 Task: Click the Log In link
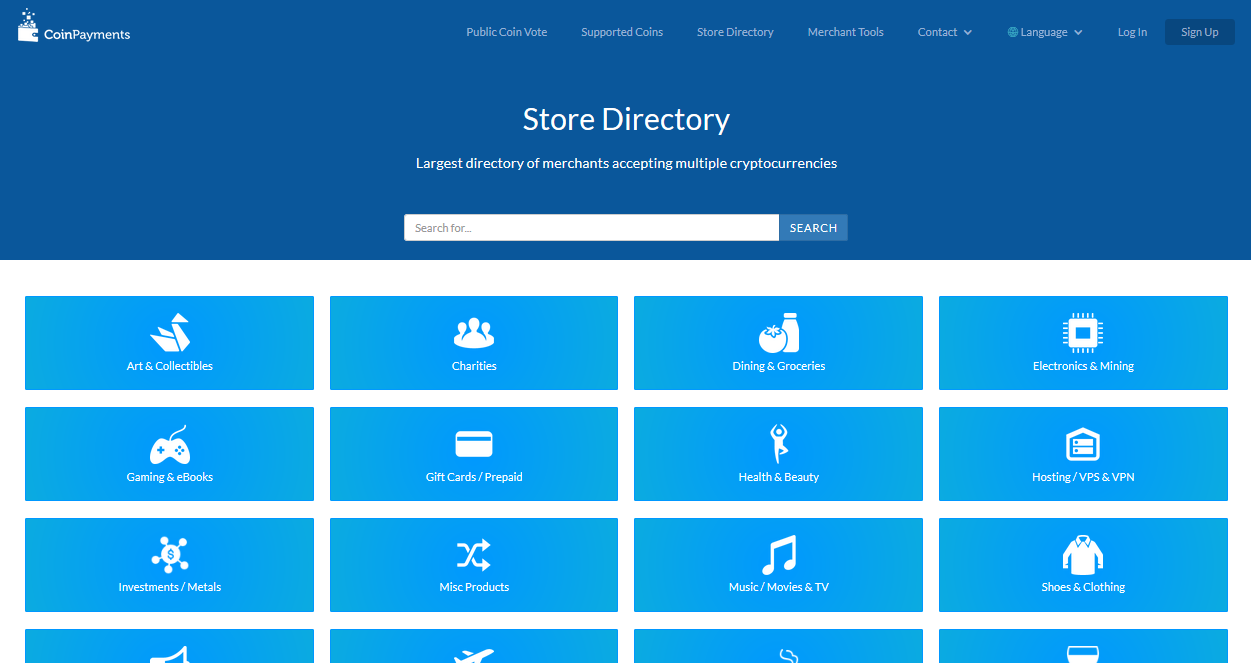point(1132,32)
